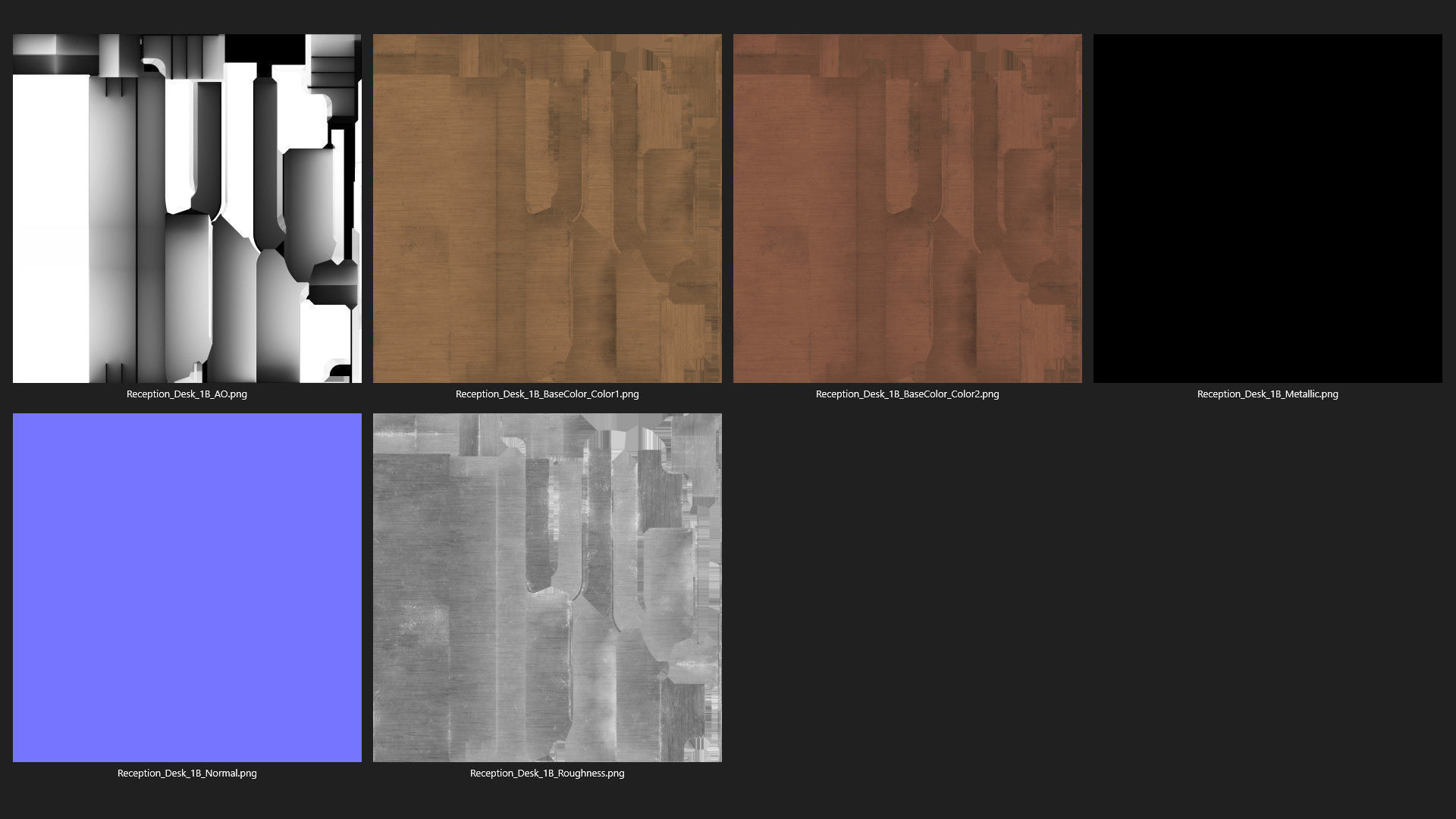Select the Reception_Desk_1B_AO.png thumbnail image
Image resolution: width=1456 pixels, height=819 pixels.
tap(187, 208)
